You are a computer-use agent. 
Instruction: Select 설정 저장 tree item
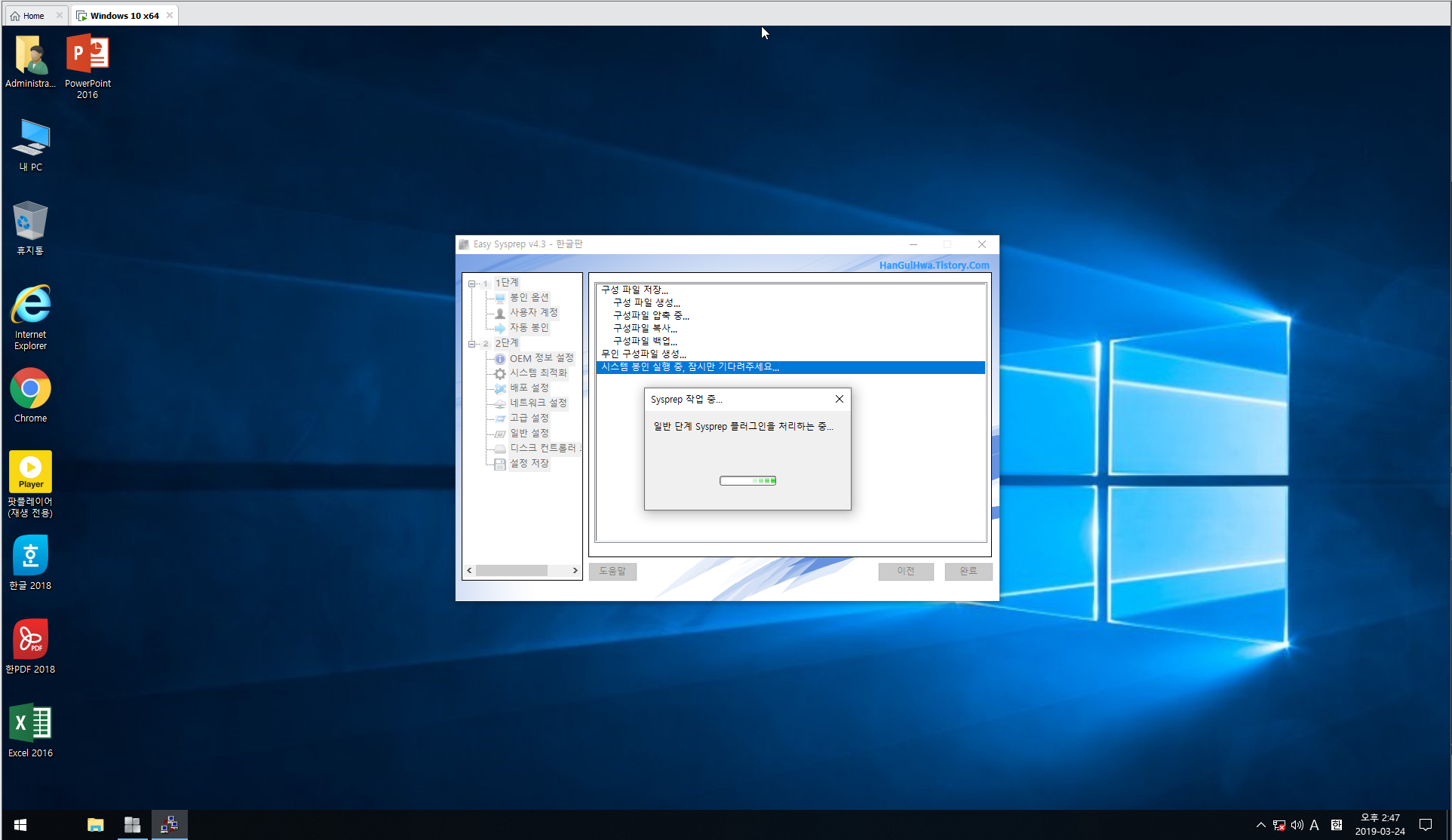[x=530, y=464]
